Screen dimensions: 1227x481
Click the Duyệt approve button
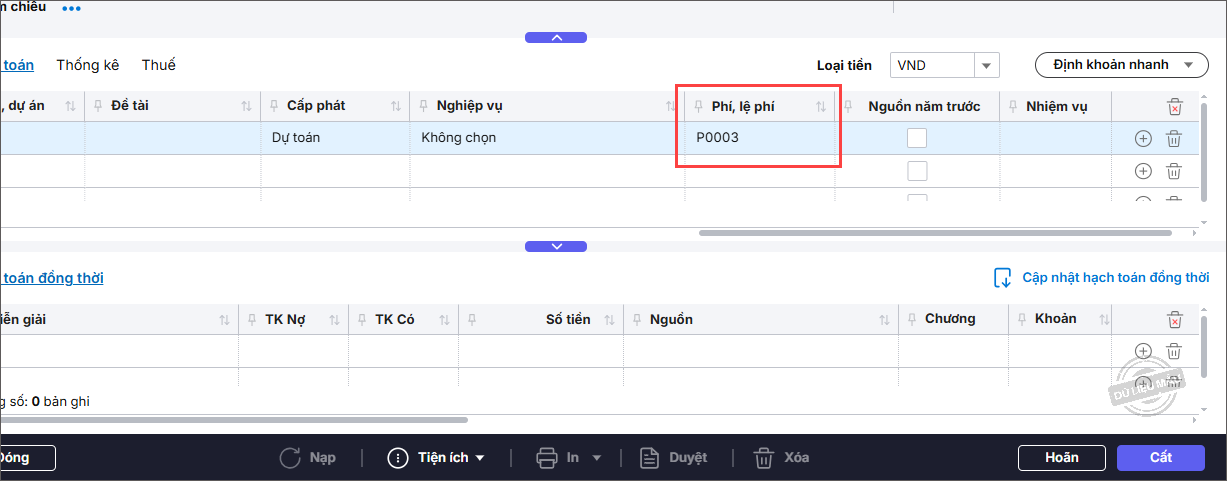tap(673, 457)
